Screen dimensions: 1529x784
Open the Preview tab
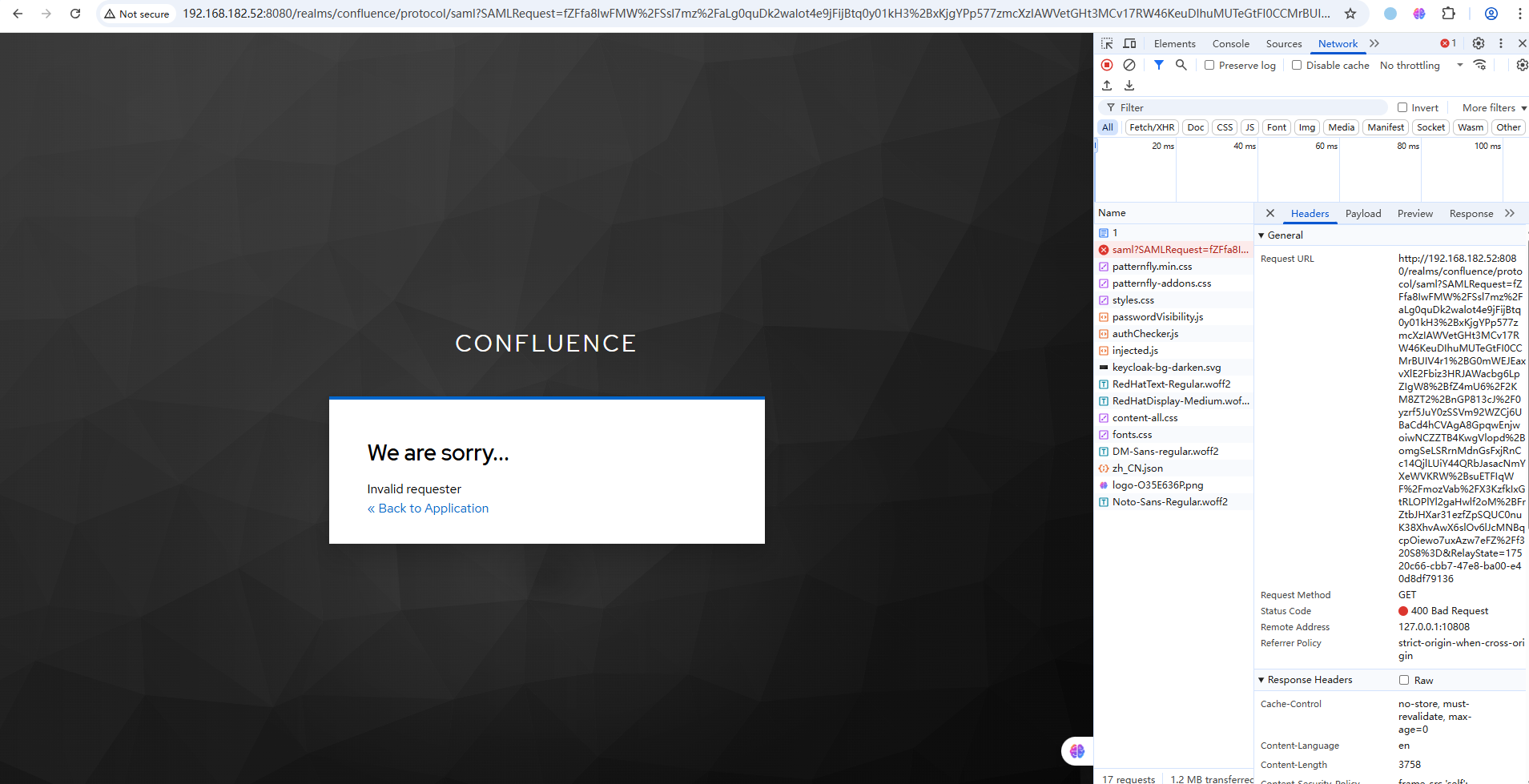coord(1415,213)
